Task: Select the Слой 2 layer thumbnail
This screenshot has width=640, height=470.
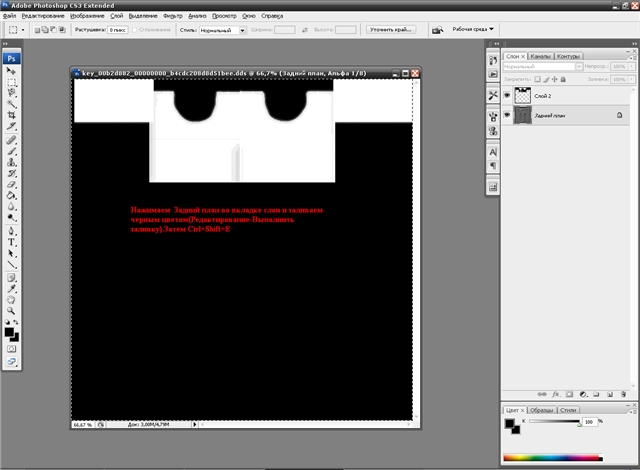Action: [x=524, y=96]
